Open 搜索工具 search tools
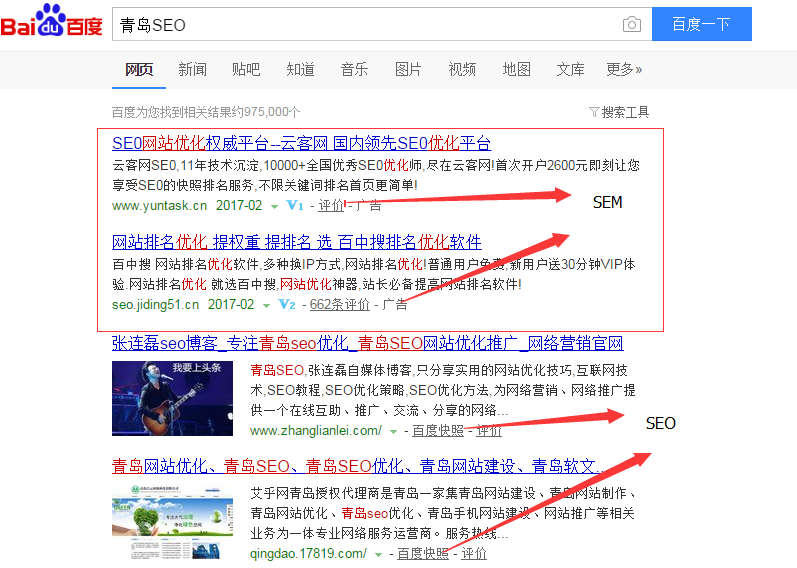 [x=625, y=112]
